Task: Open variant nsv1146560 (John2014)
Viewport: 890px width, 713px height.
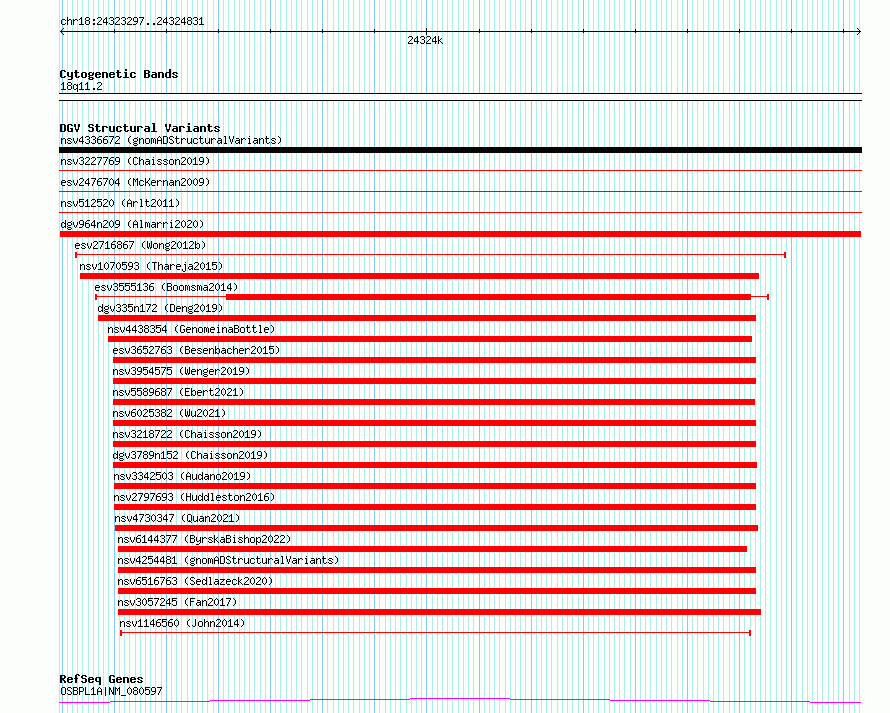Action: click(x=182, y=623)
